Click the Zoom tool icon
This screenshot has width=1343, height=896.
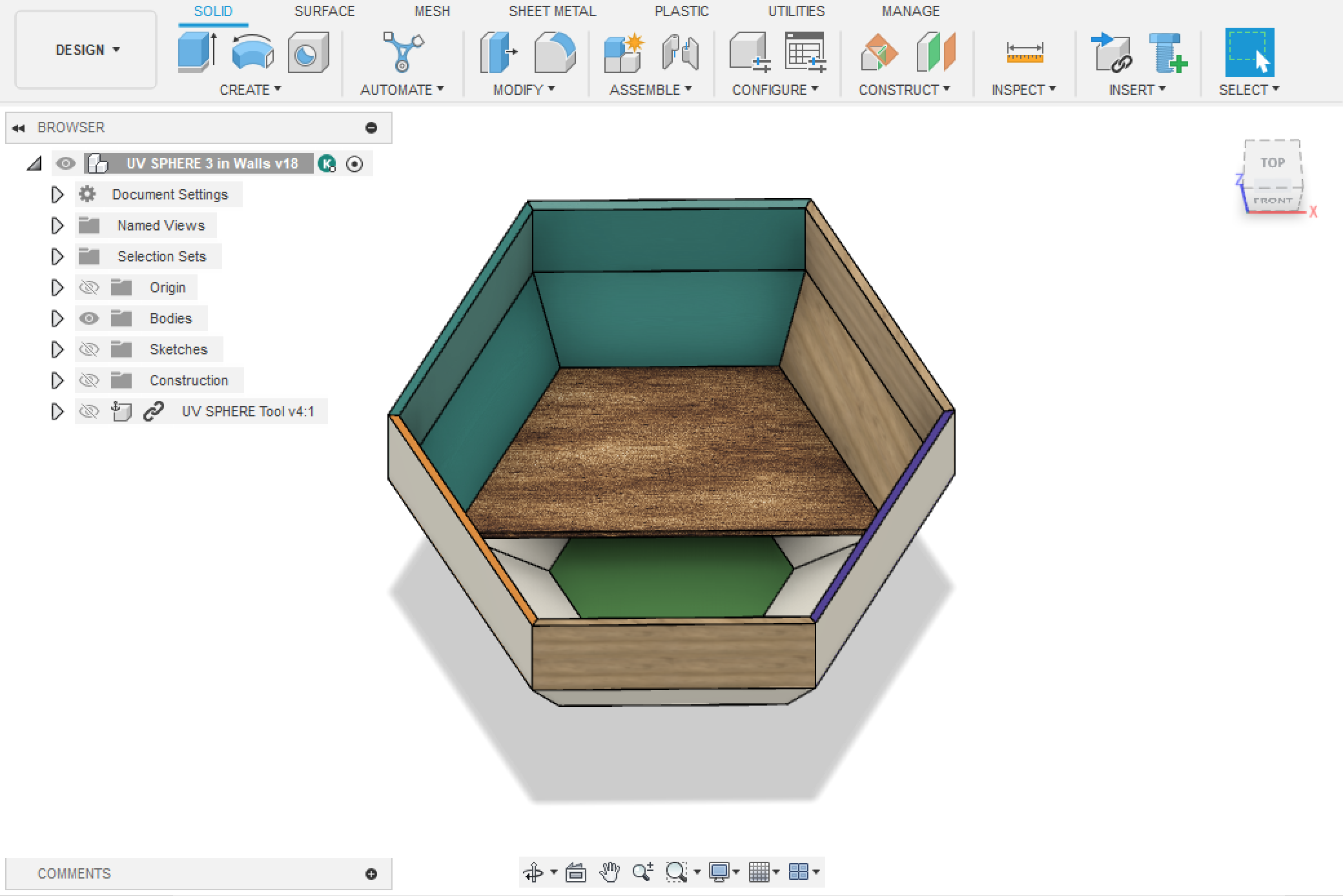pyautogui.click(x=643, y=872)
